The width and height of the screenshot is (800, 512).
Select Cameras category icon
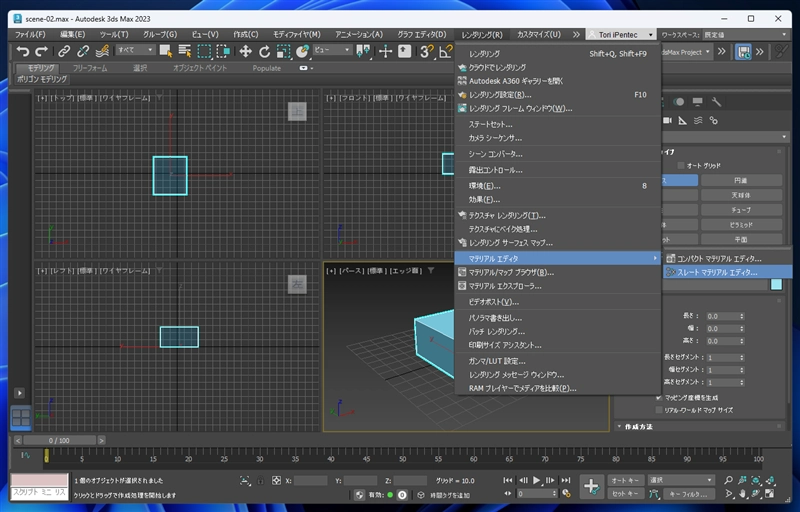667,120
